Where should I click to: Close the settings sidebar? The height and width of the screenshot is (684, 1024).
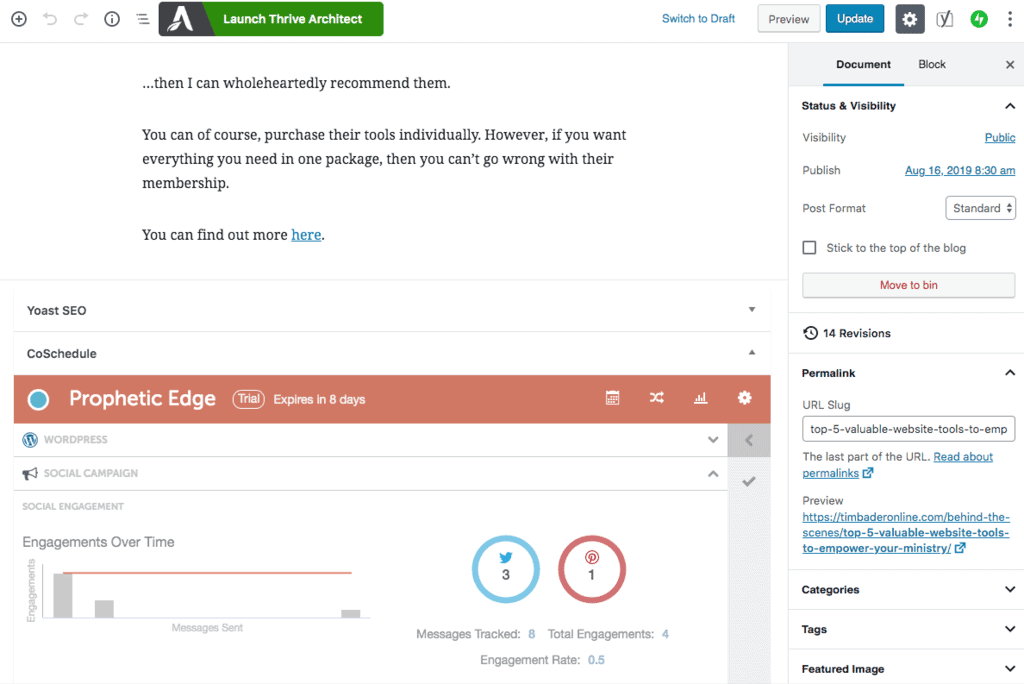click(1010, 65)
